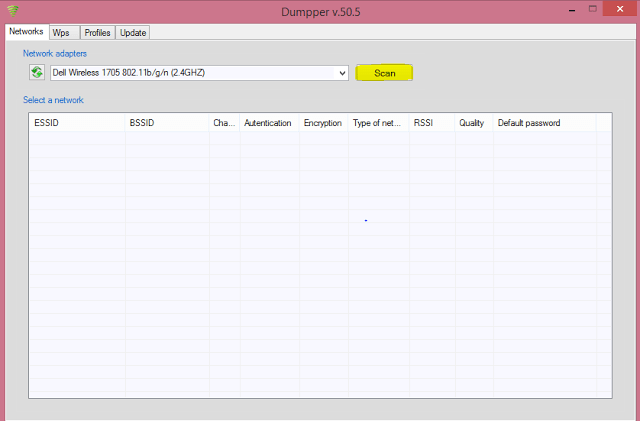Go to the Profiles tab
Viewport: 640px width, 421px height.
click(98, 33)
